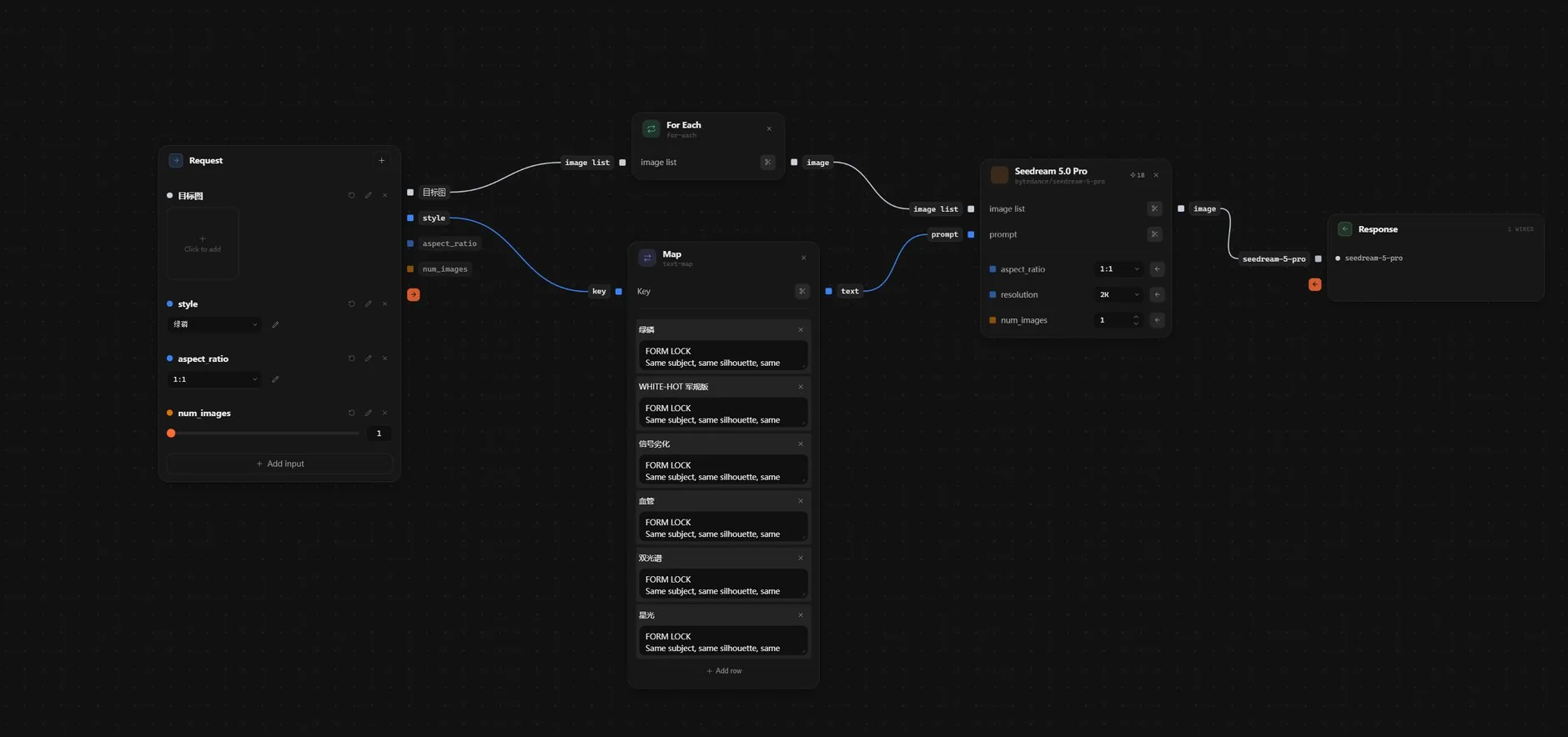The image size is (1568, 737).
Task: Click the For Each image output port
Action: coord(794,163)
